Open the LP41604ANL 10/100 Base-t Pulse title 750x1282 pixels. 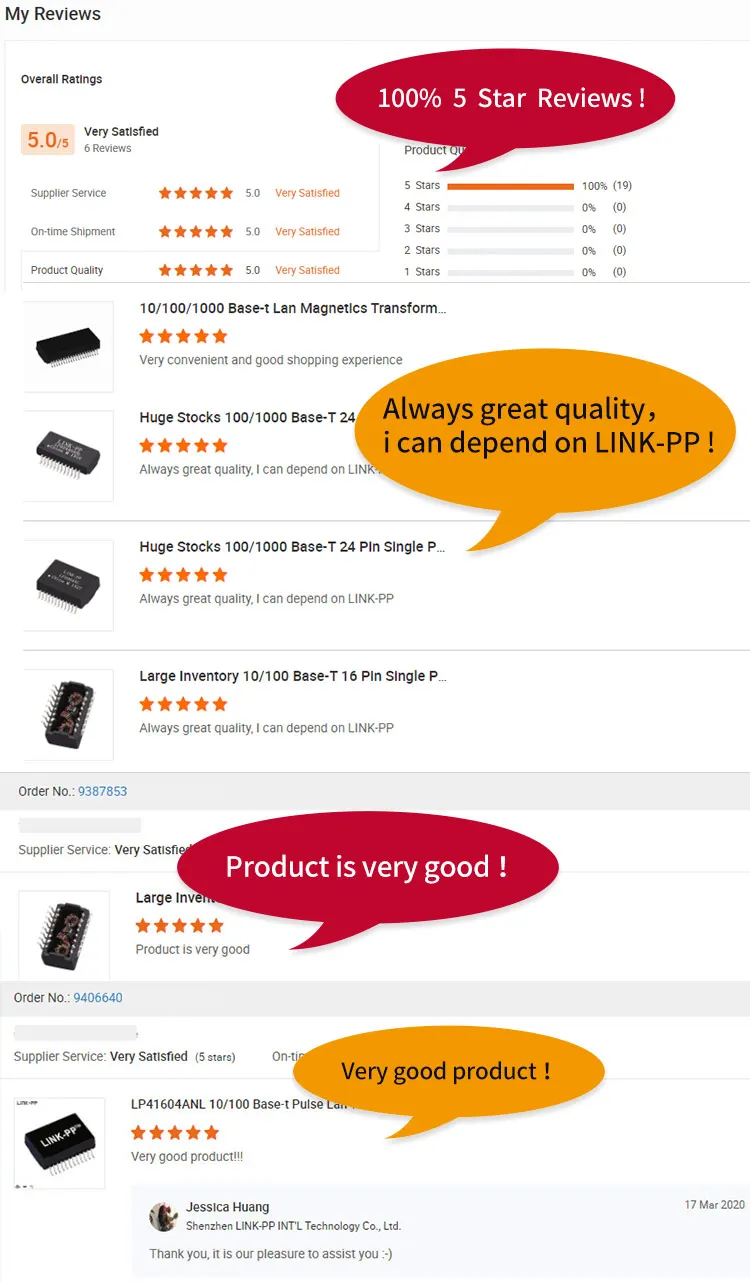pyautogui.click(x=240, y=1104)
